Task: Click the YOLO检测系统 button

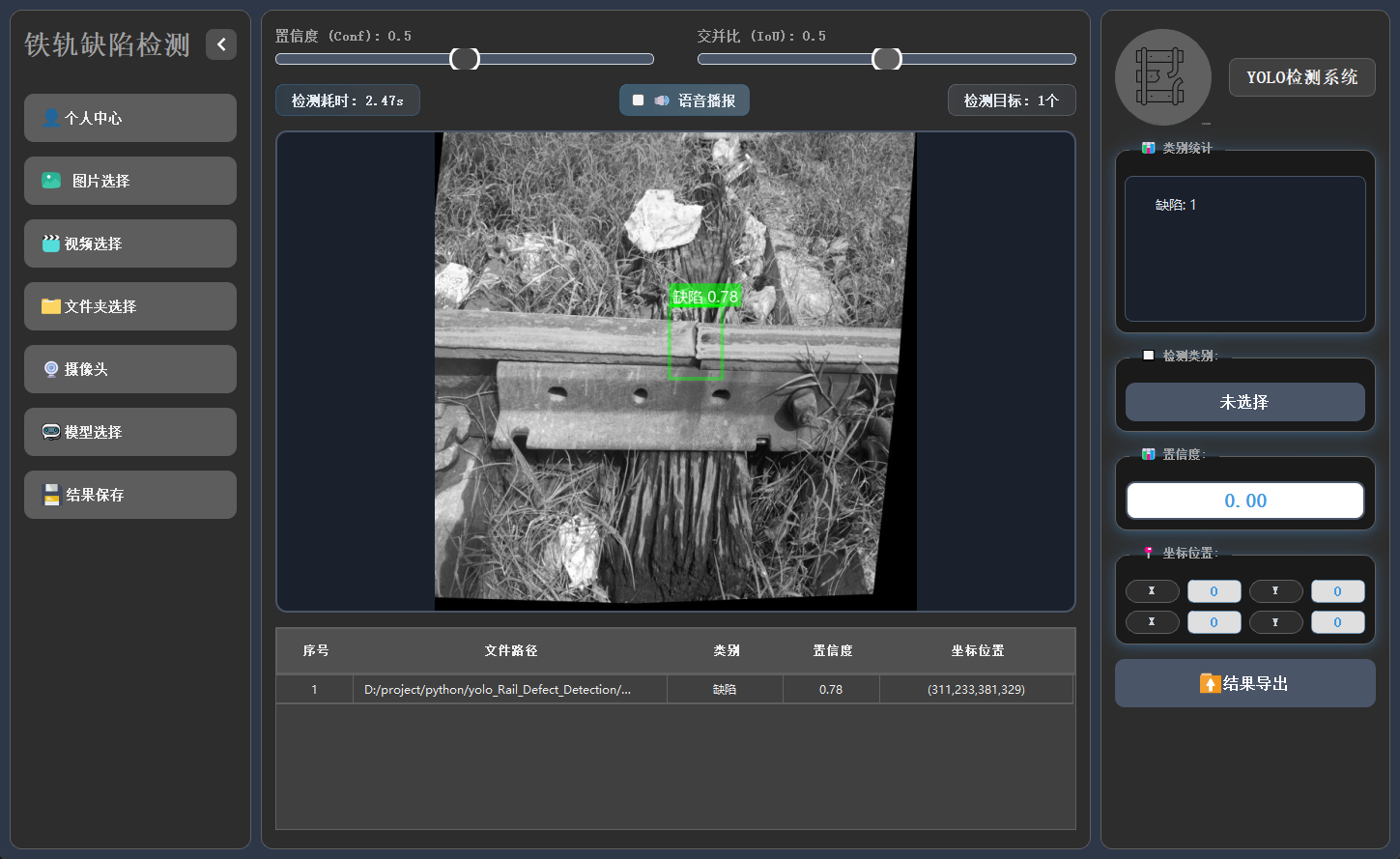Action: (x=1302, y=77)
